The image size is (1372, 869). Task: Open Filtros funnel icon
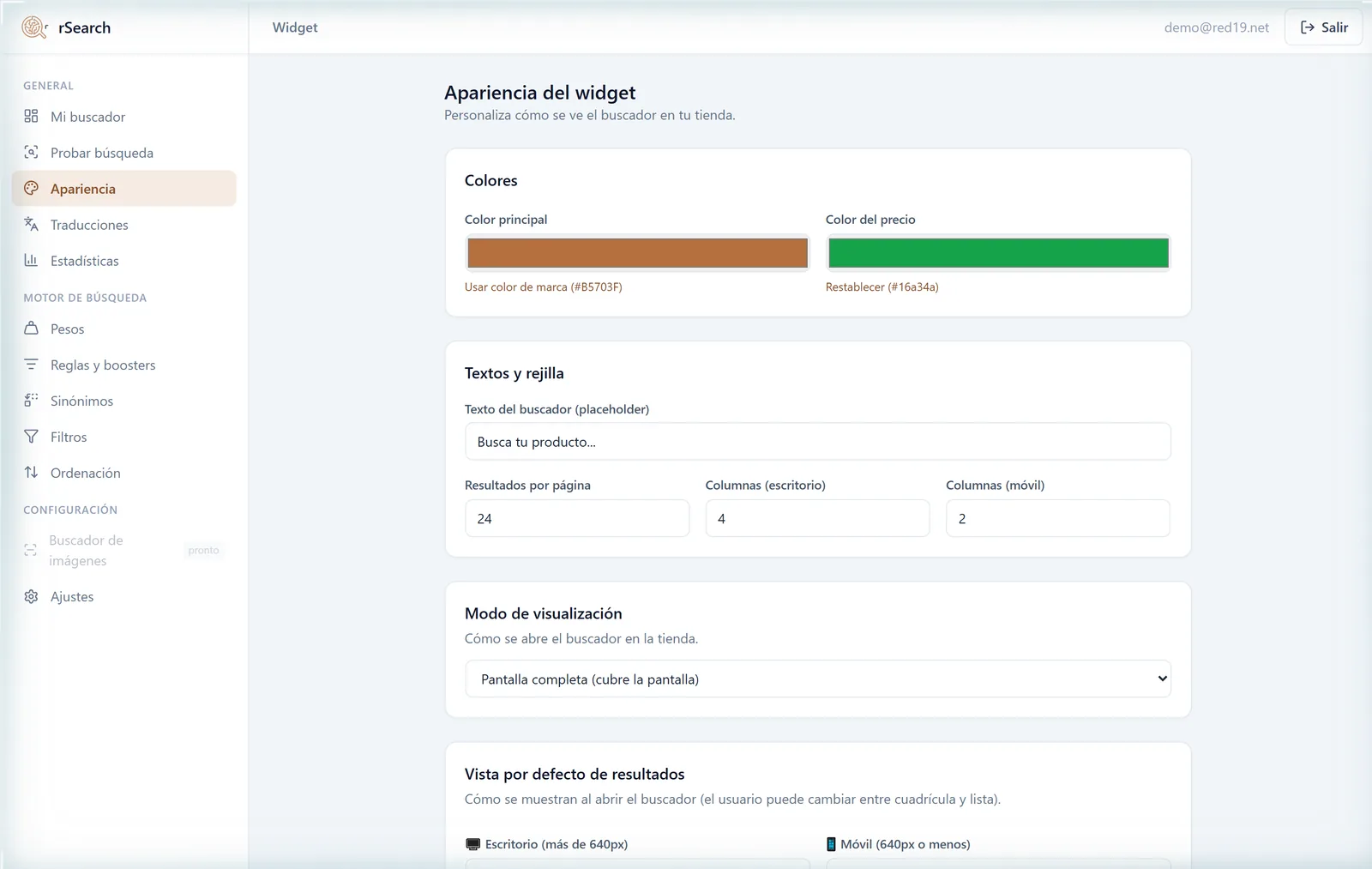(31, 437)
